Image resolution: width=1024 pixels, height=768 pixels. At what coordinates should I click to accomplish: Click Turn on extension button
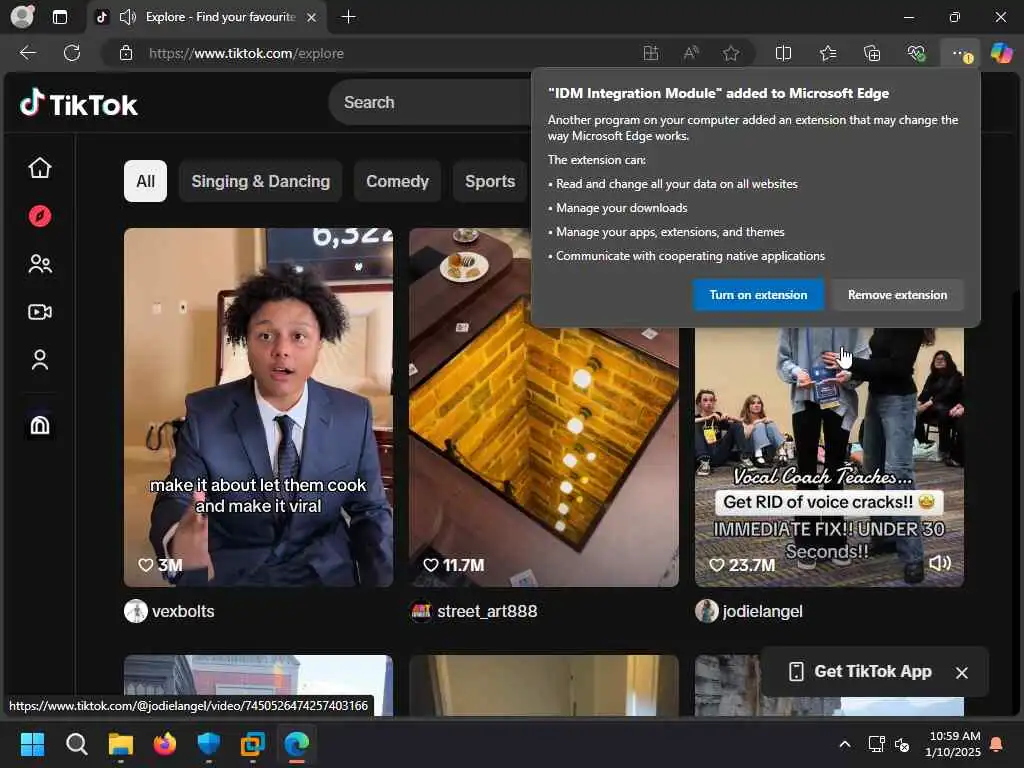758,295
